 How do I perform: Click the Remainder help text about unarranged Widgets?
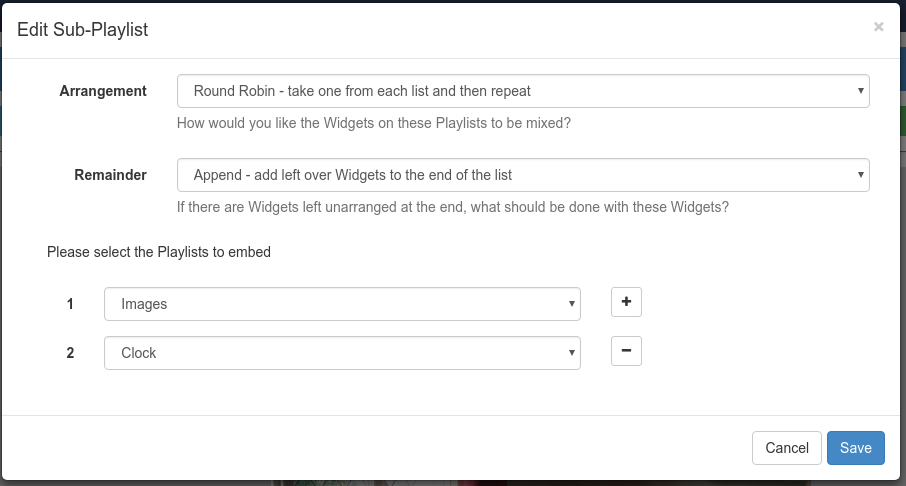point(452,208)
